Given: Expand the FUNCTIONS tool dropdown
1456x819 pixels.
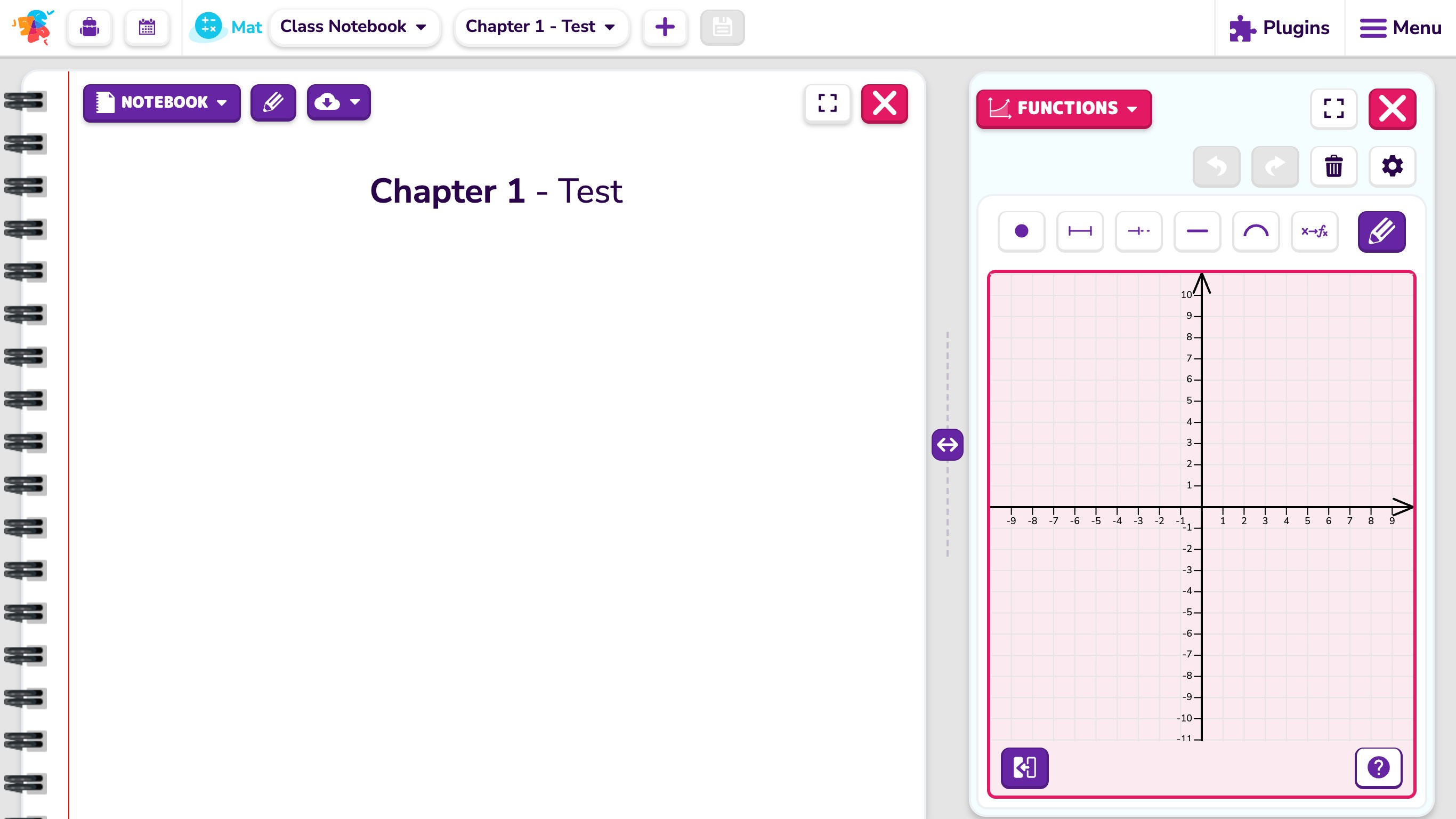Looking at the screenshot, I should 1063,108.
